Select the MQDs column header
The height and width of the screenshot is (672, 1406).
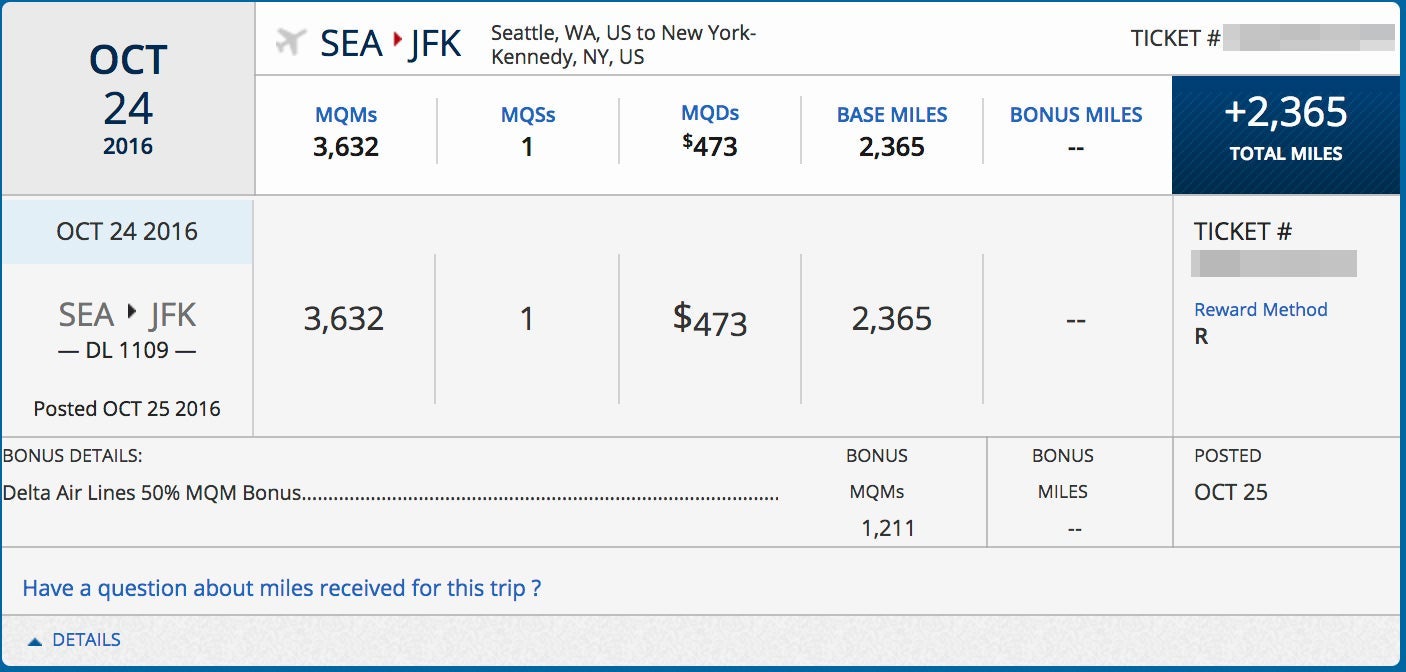pos(710,114)
